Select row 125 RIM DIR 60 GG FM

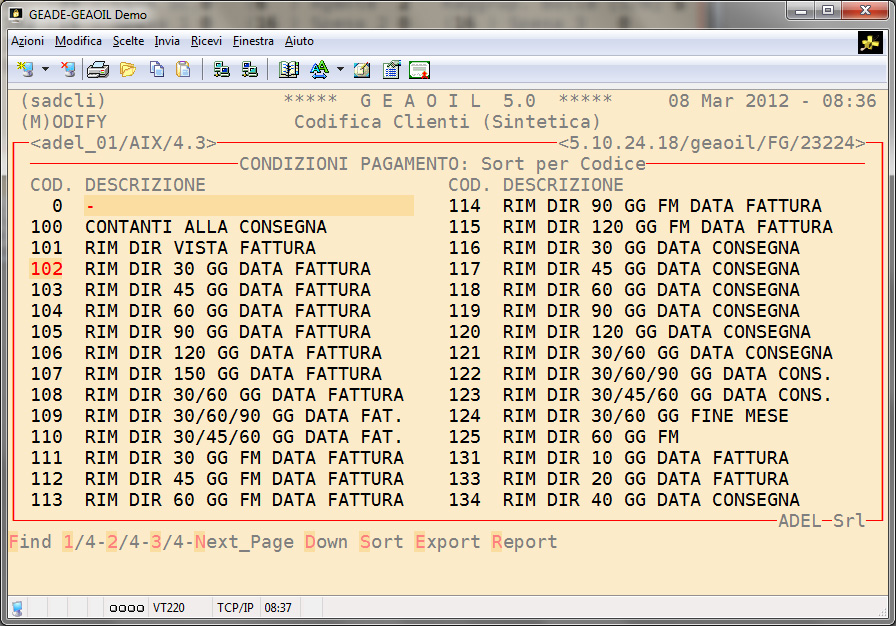[590, 437]
